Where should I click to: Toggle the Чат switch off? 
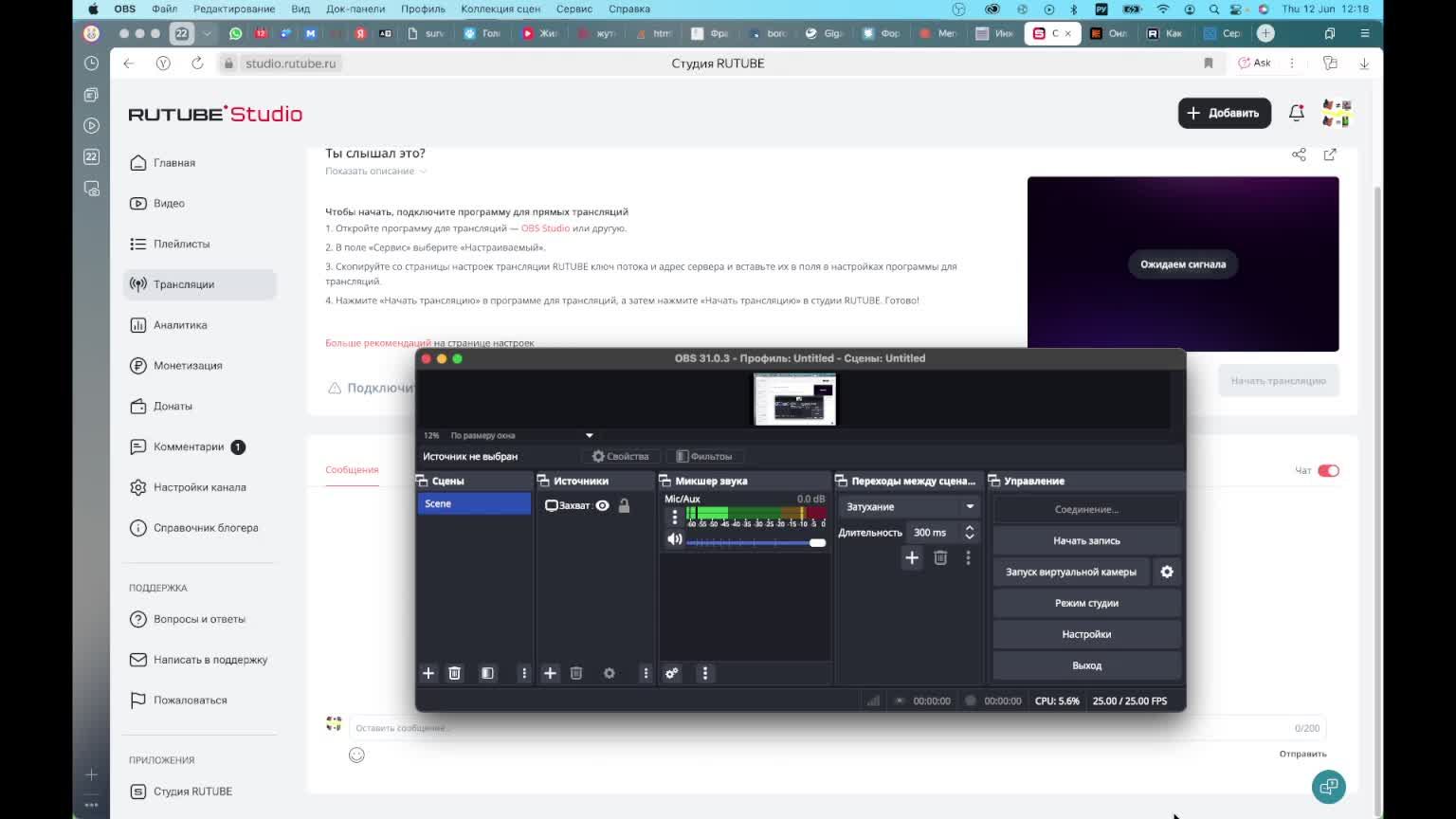pos(1328,470)
